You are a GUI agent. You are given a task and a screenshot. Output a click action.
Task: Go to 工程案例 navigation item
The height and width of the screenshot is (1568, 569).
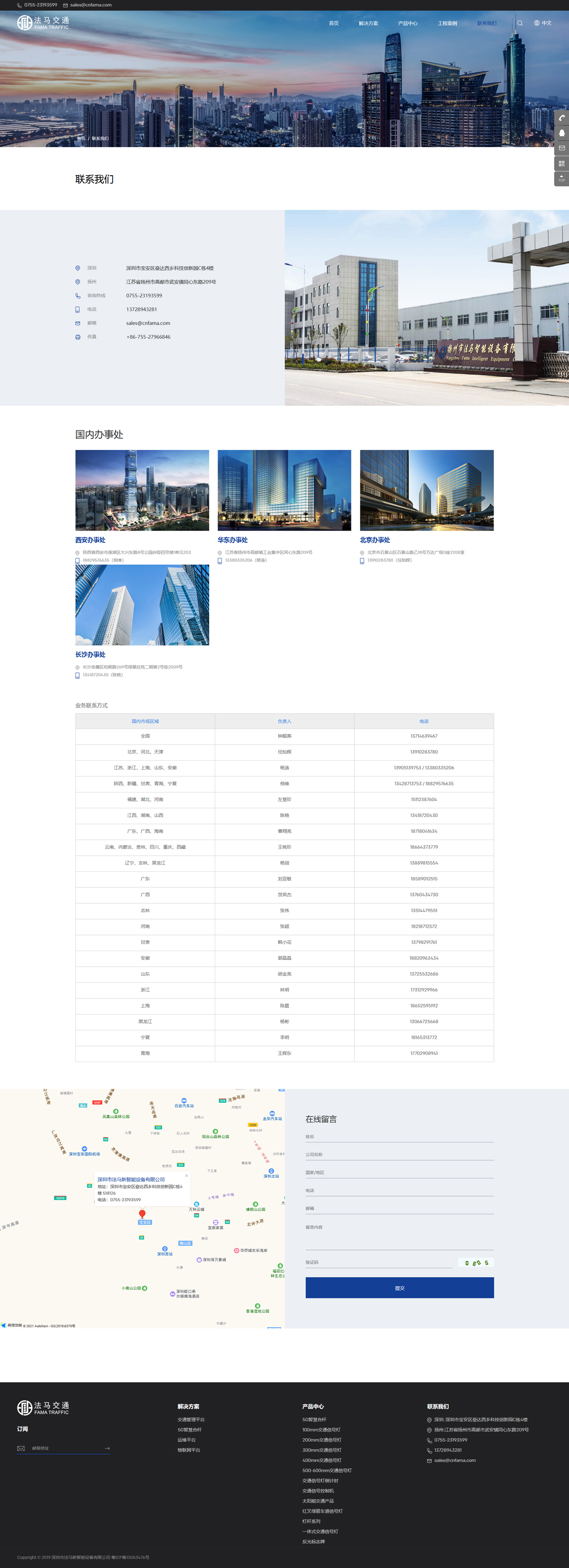coord(447,23)
